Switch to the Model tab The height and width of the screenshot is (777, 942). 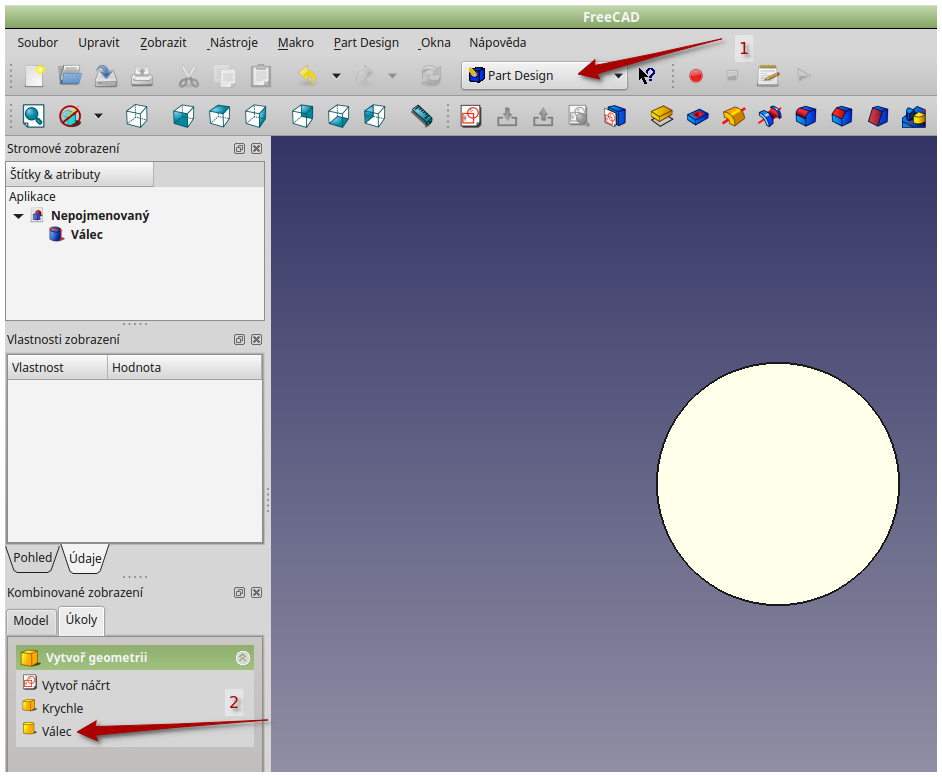tap(31, 621)
